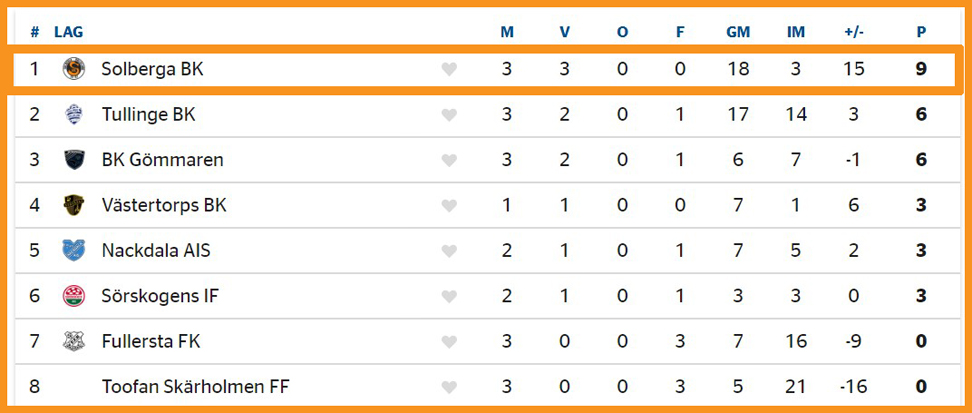Mark Toofan Skärholmen FF as favorite
972x413 pixels.
[449, 388]
